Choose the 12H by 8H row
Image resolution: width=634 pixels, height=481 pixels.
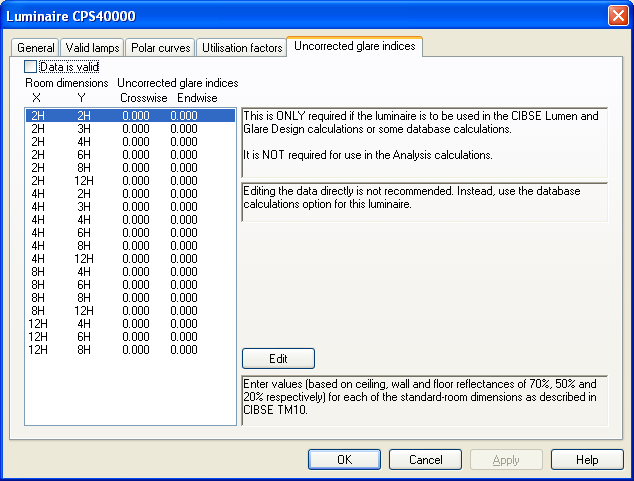tap(130, 350)
